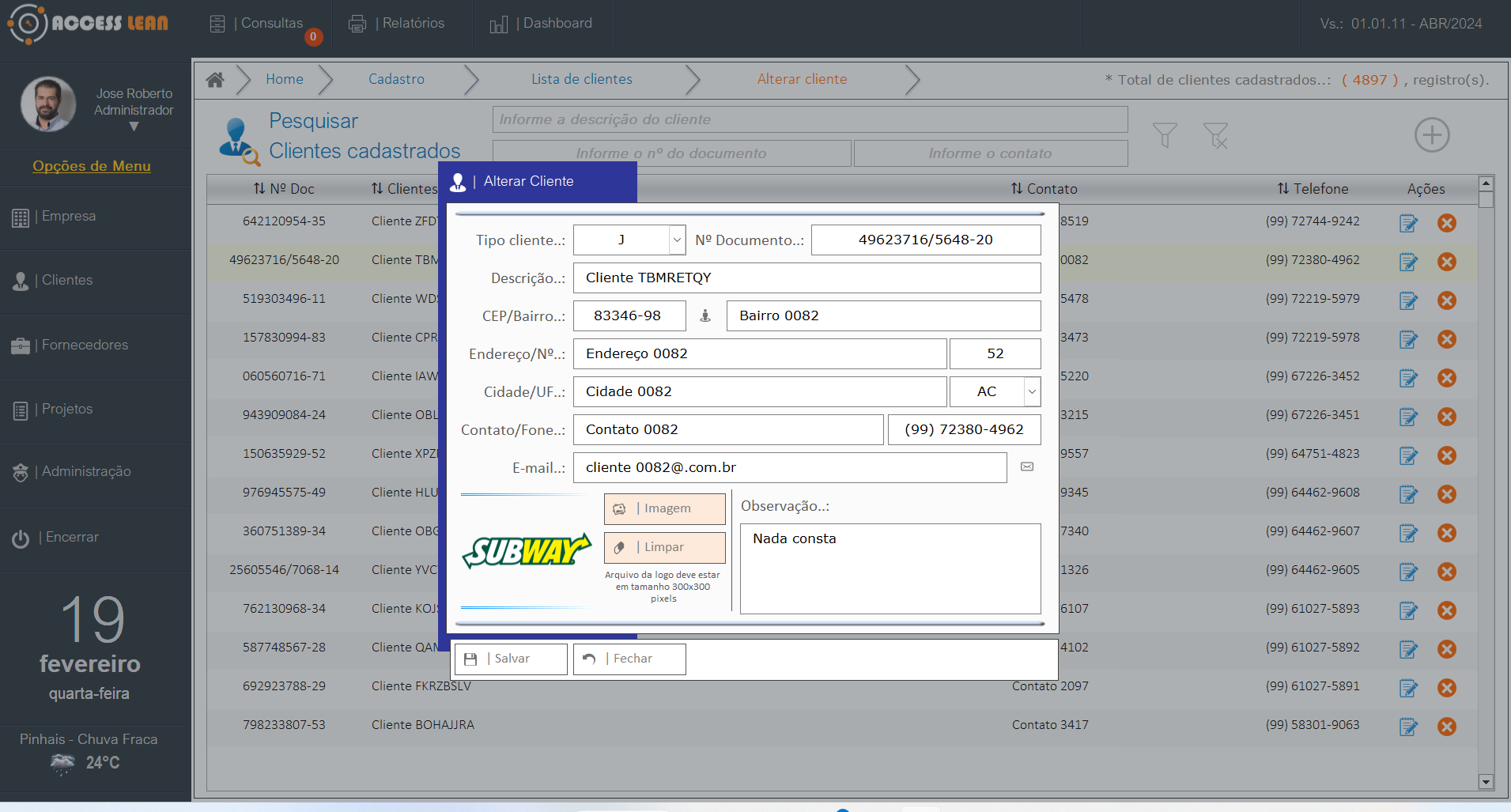Image resolution: width=1511 pixels, height=812 pixels.
Task: Open the Relatórios top menu
Action: [398, 24]
